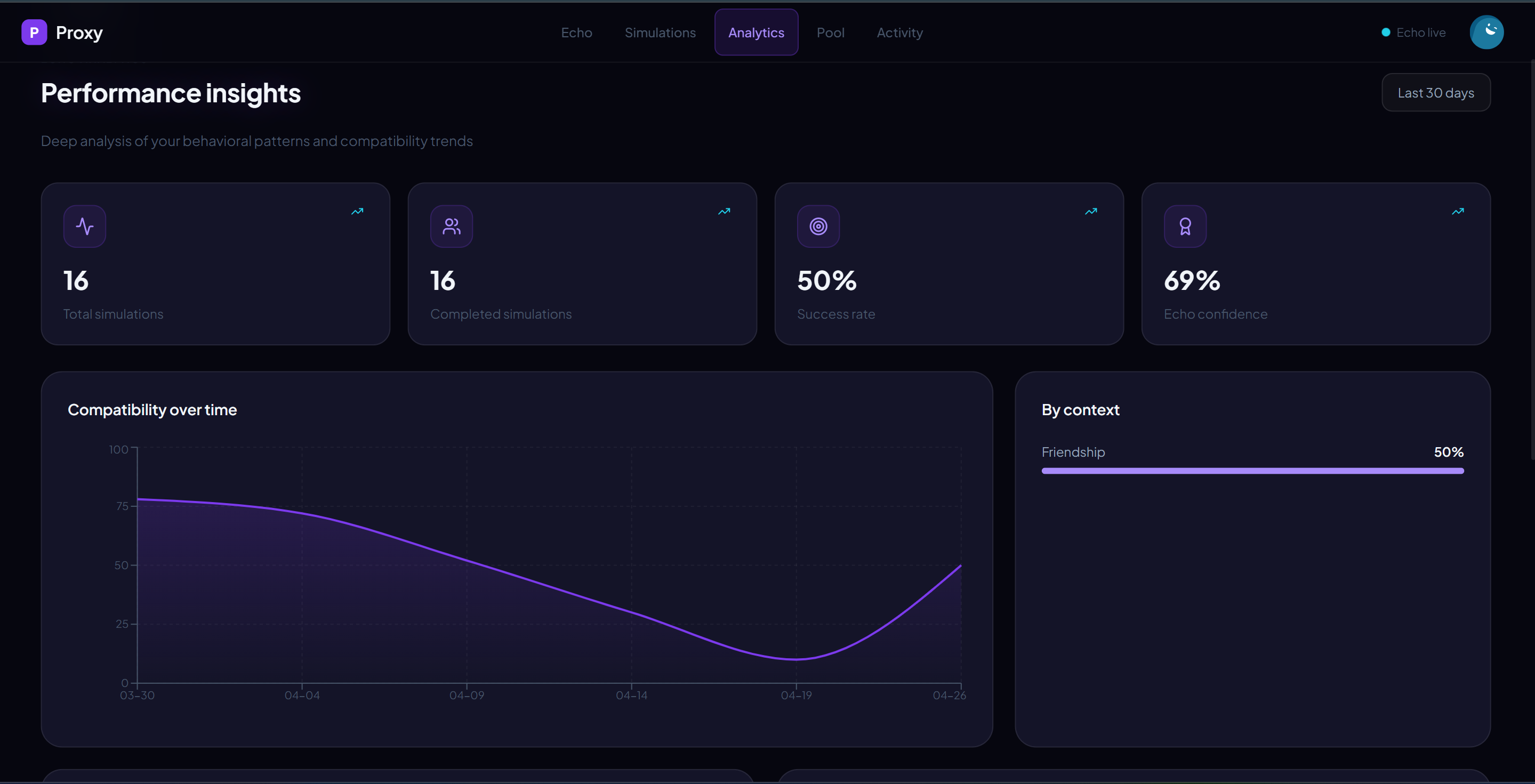
Task: Click the purple Proxy logo icon
Action: point(34,32)
